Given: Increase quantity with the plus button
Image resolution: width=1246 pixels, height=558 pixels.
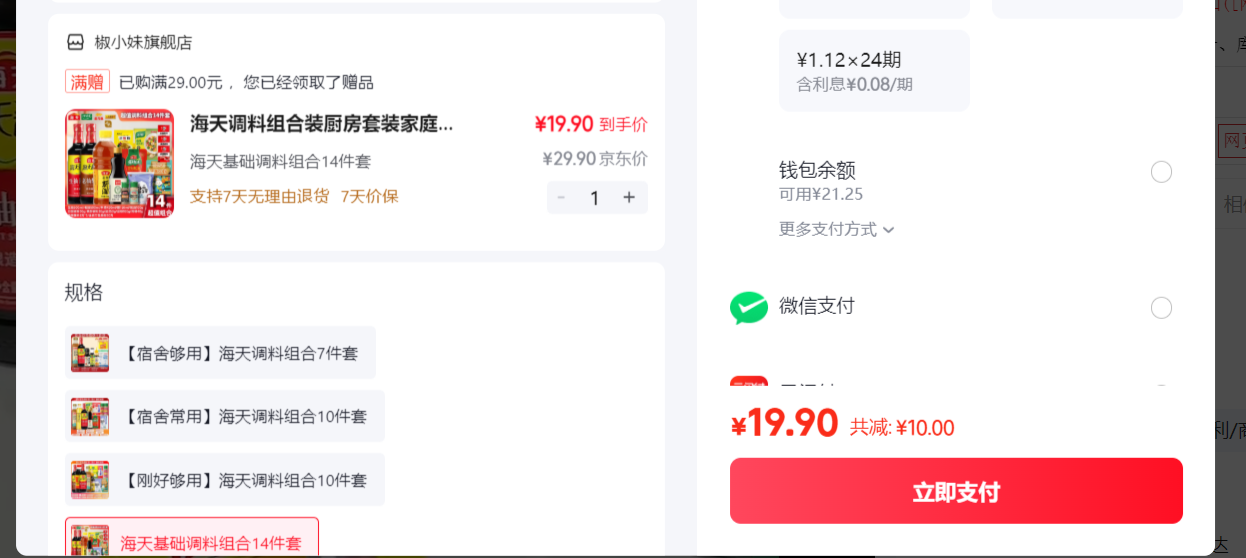Looking at the screenshot, I should point(629,197).
